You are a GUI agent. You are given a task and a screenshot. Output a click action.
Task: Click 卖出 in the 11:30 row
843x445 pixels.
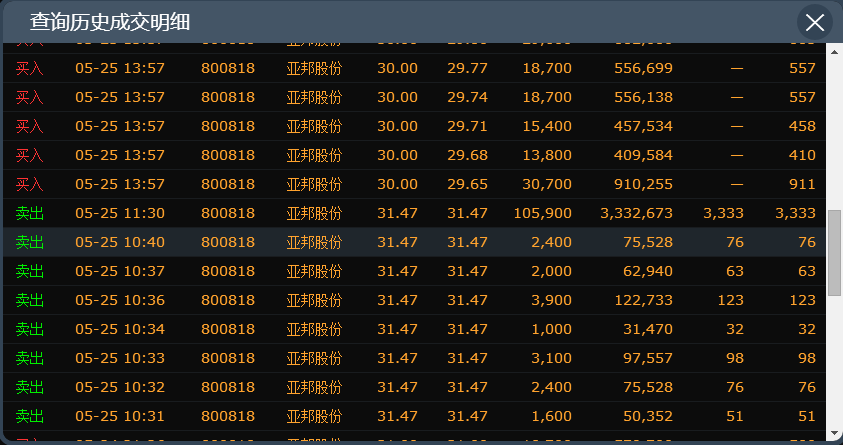click(30, 213)
